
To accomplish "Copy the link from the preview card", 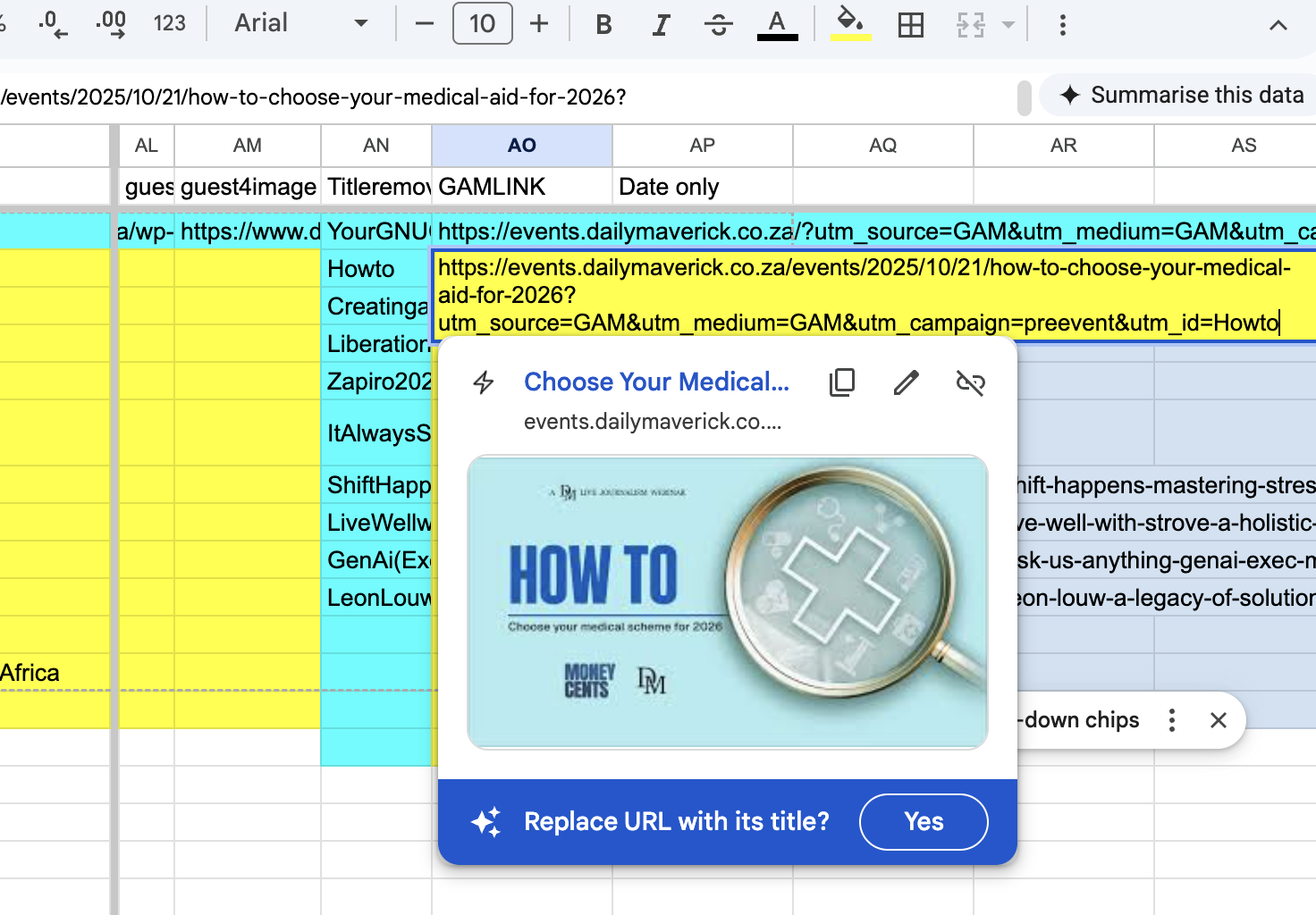I will [x=841, y=382].
